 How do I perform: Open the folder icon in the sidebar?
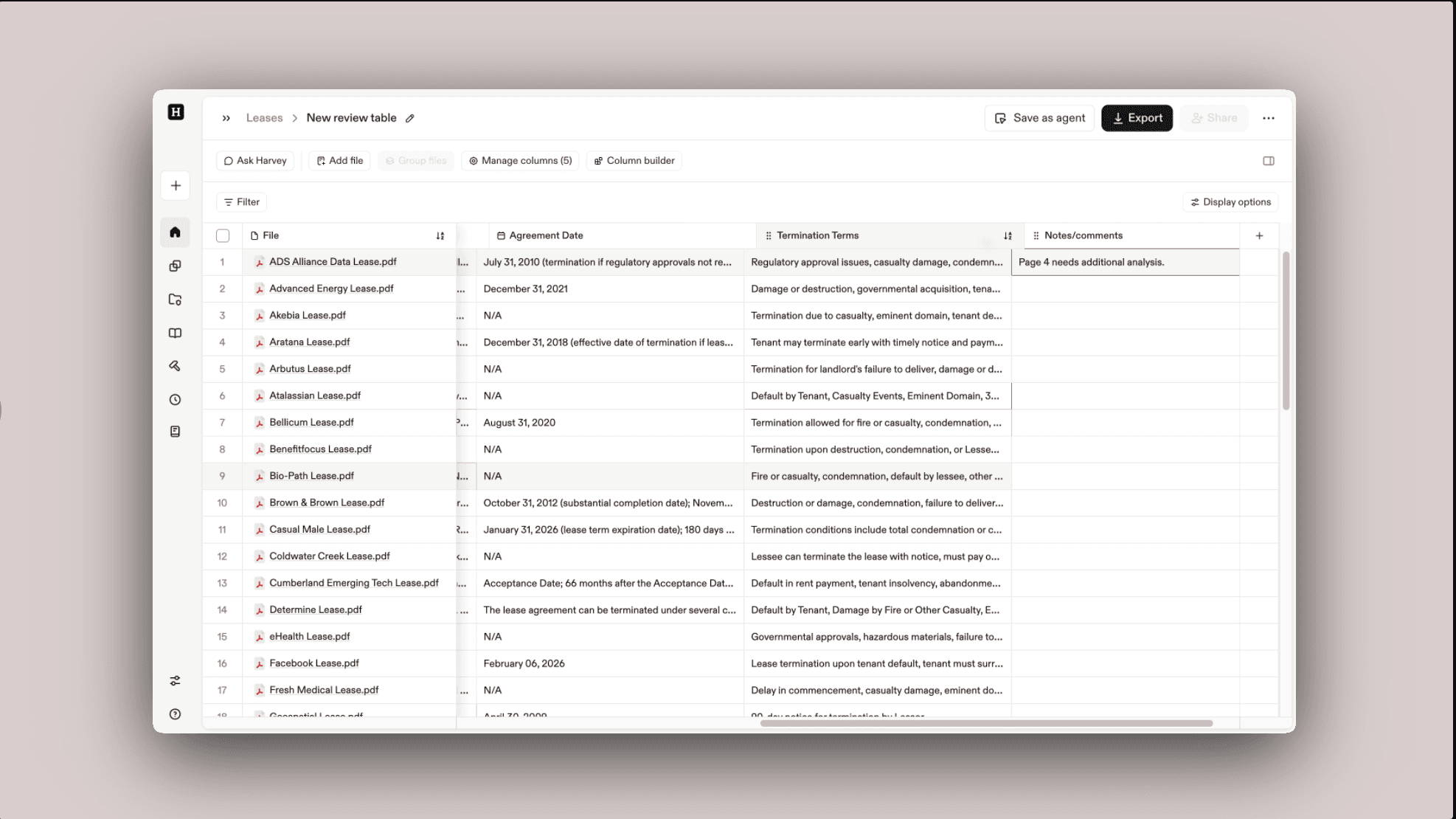[x=175, y=300]
